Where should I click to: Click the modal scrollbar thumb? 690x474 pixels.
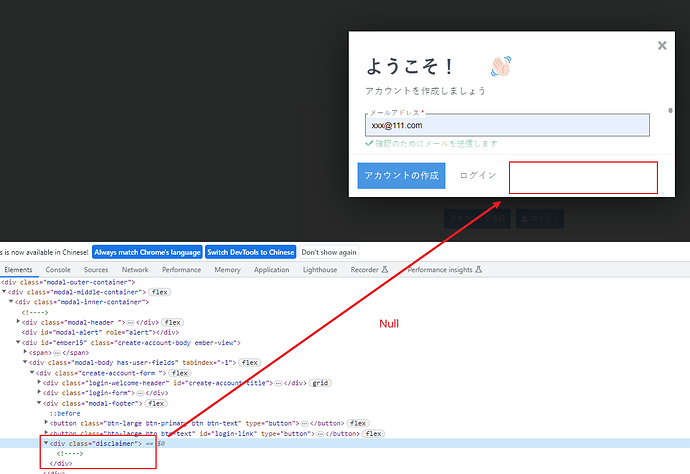(670, 110)
